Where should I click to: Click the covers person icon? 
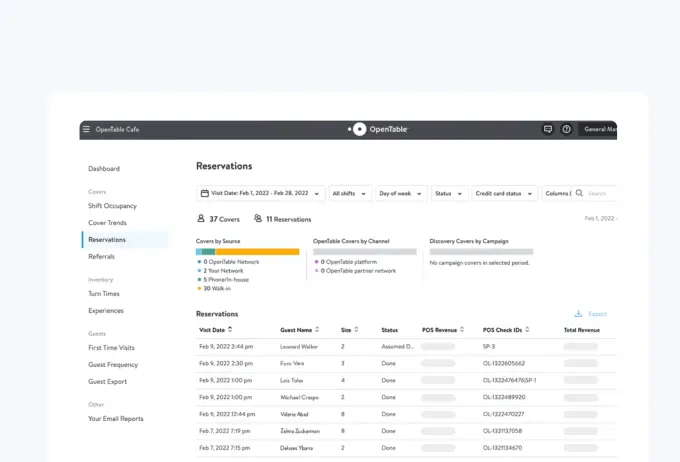coord(201,218)
